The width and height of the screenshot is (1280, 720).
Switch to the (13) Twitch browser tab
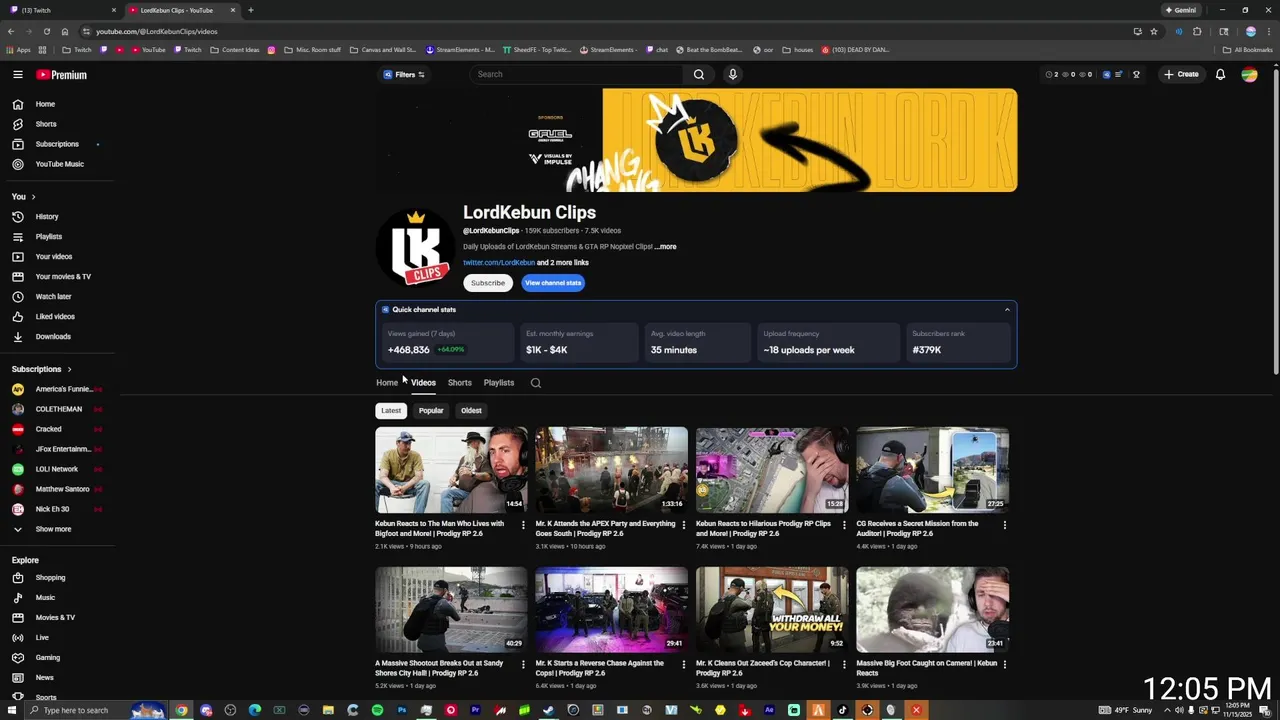(x=62, y=10)
